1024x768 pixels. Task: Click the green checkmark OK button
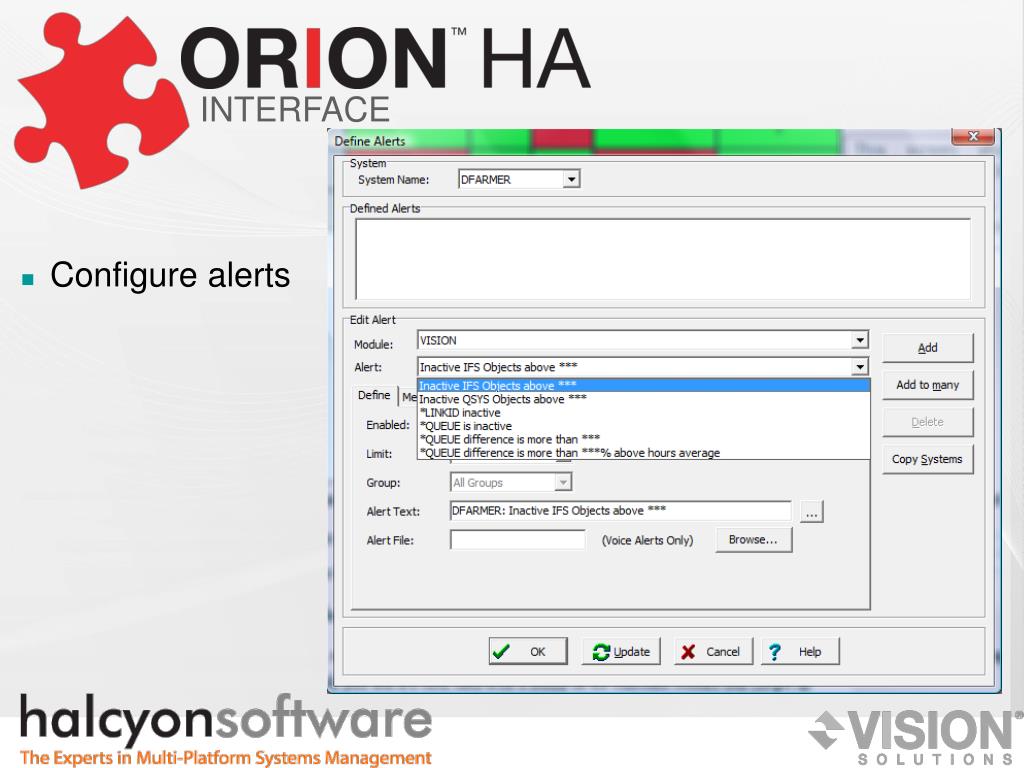tap(528, 651)
